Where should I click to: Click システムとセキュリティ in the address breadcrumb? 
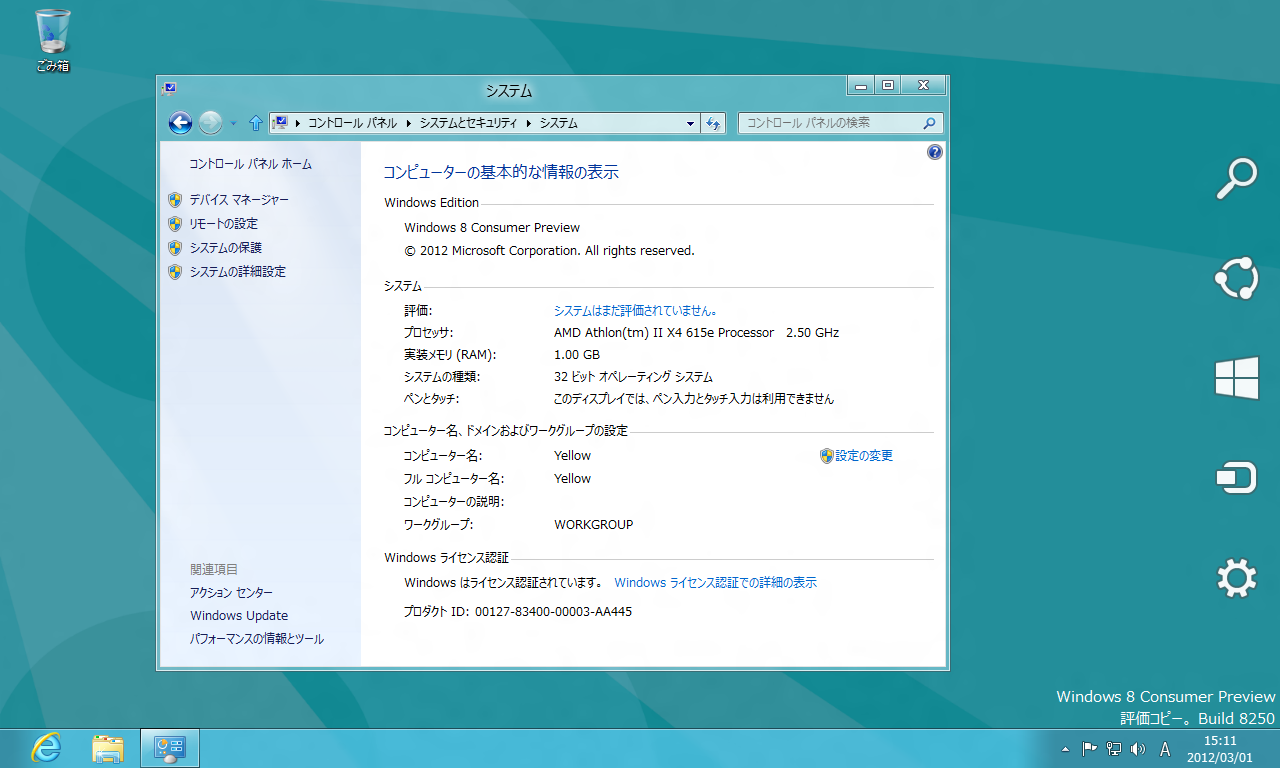pos(468,123)
